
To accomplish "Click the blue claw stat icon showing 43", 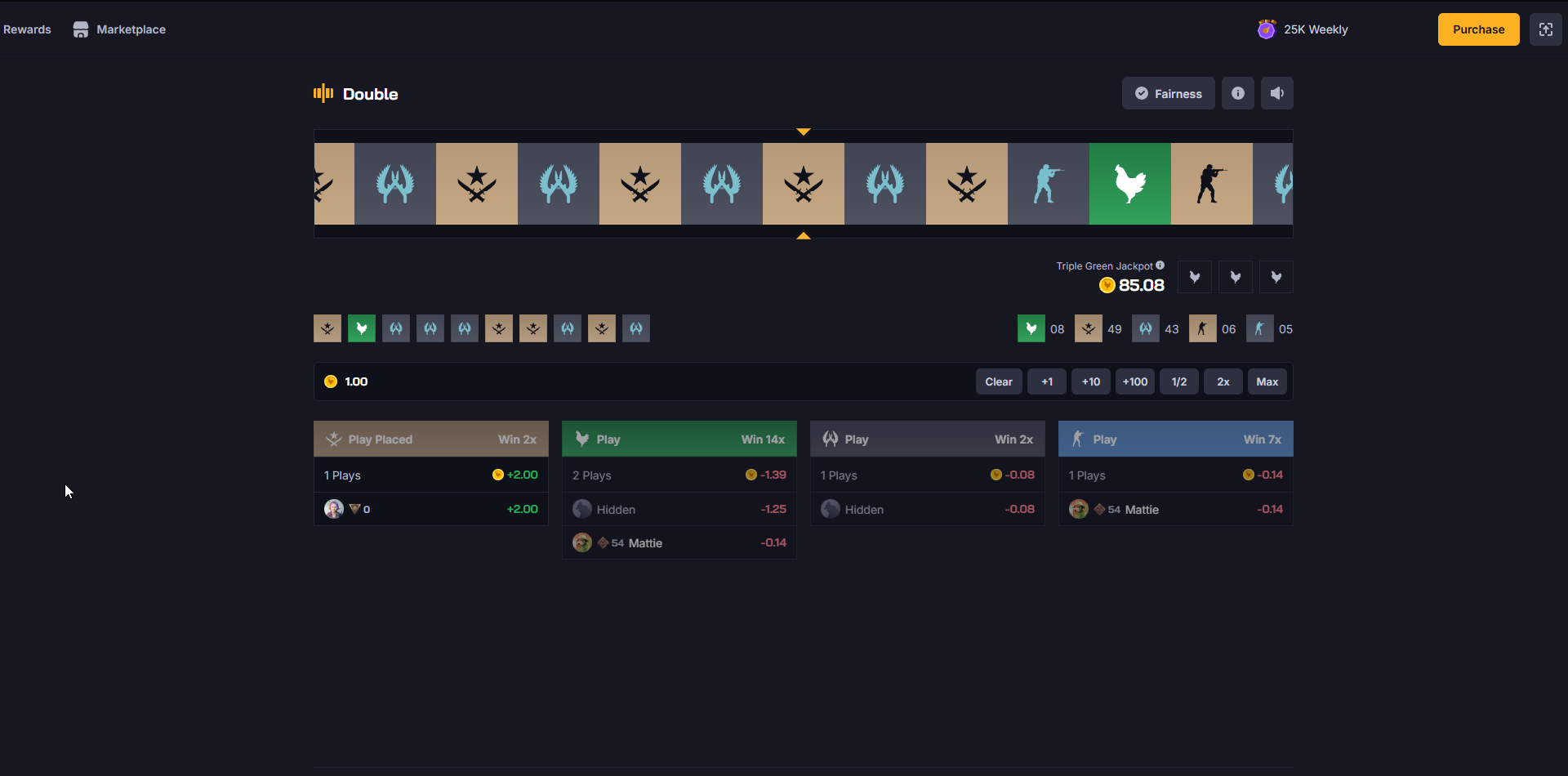I will tap(1146, 328).
